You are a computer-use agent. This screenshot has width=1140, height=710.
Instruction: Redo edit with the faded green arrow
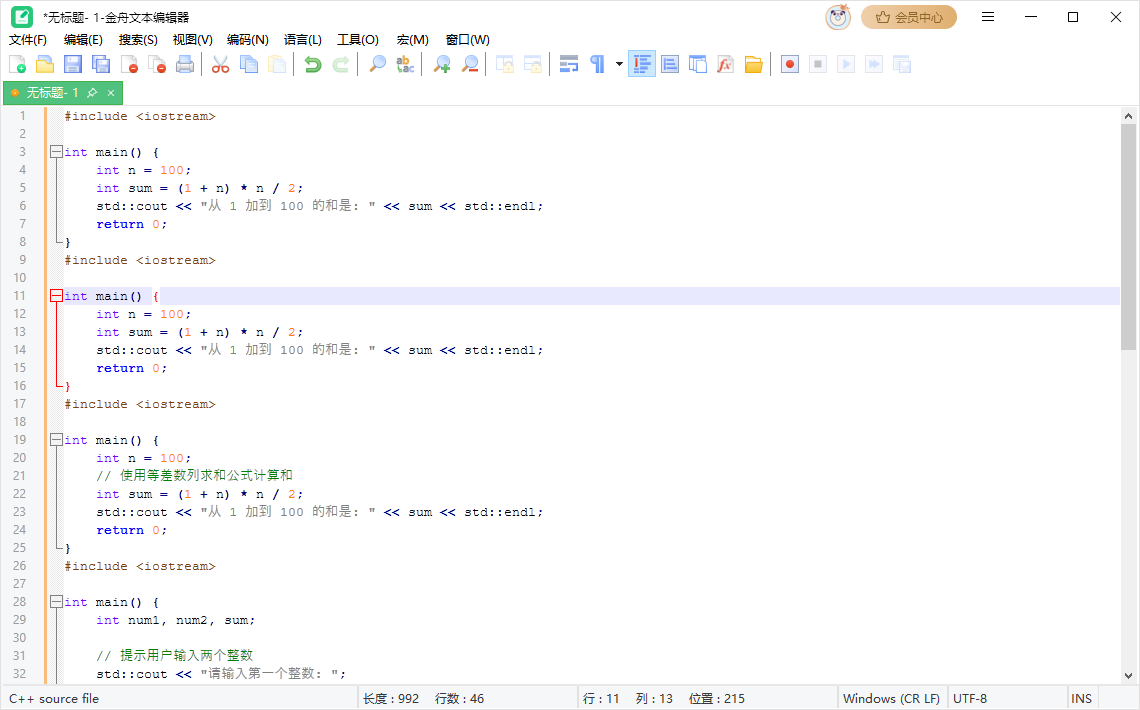click(x=340, y=65)
